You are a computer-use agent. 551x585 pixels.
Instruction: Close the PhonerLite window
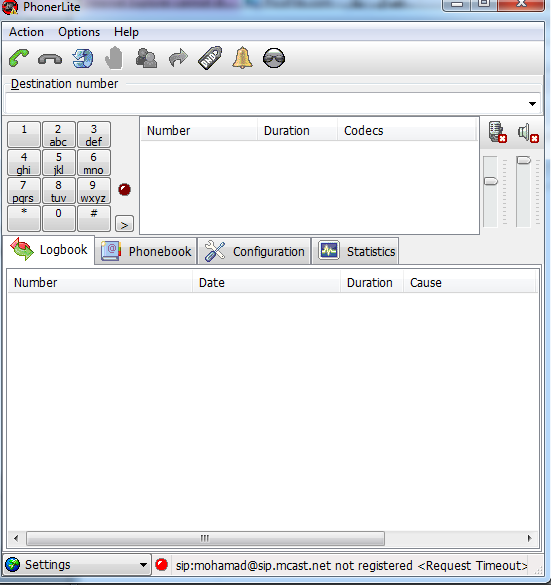pos(521,5)
